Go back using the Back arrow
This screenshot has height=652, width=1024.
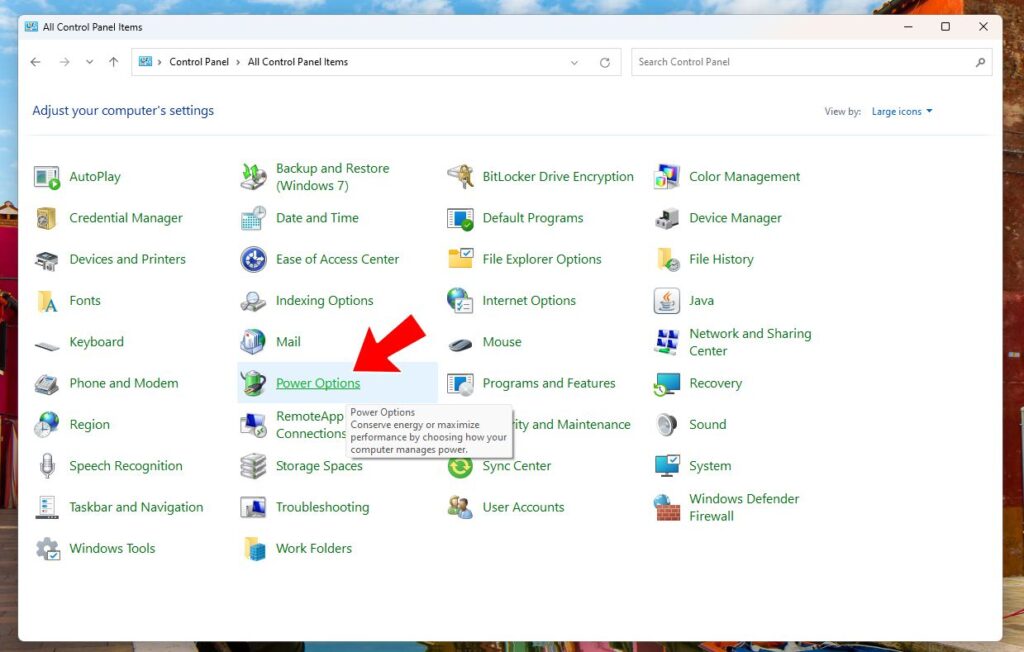point(35,62)
